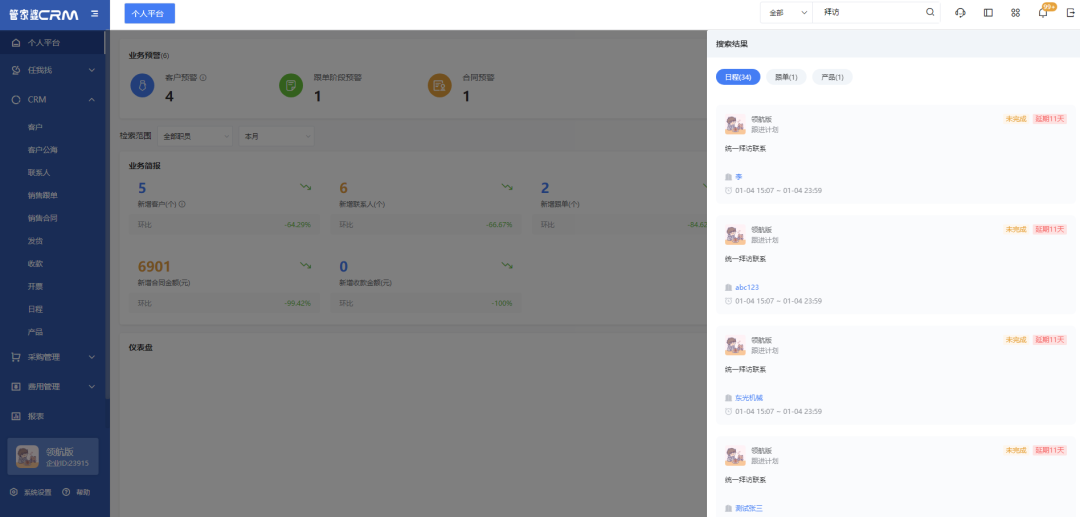
Task: Click avatar in the 李 schedule card
Action: point(736,124)
